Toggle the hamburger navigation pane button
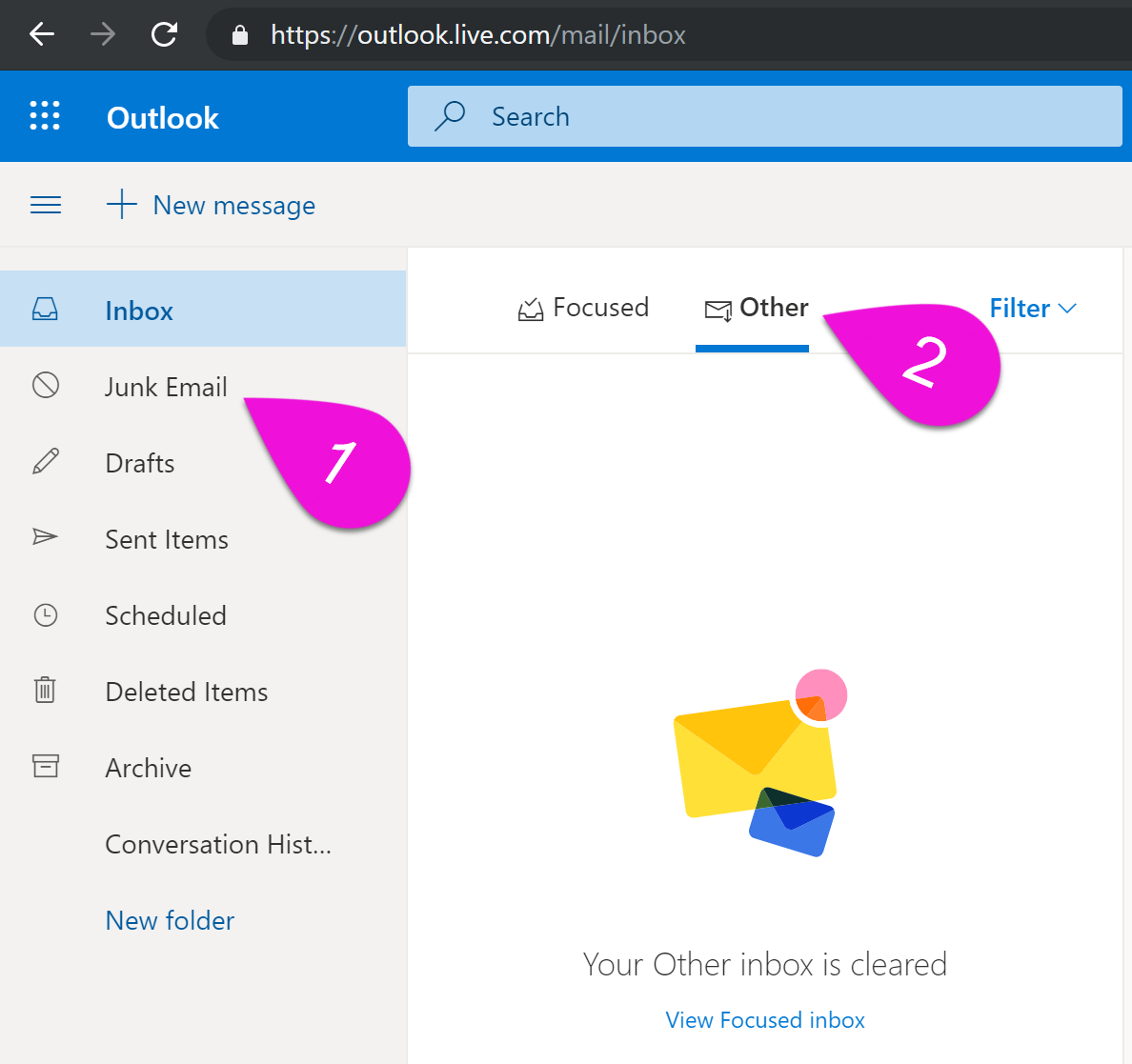Screen dimensions: 1132x1064 click(x=46, y=205)
